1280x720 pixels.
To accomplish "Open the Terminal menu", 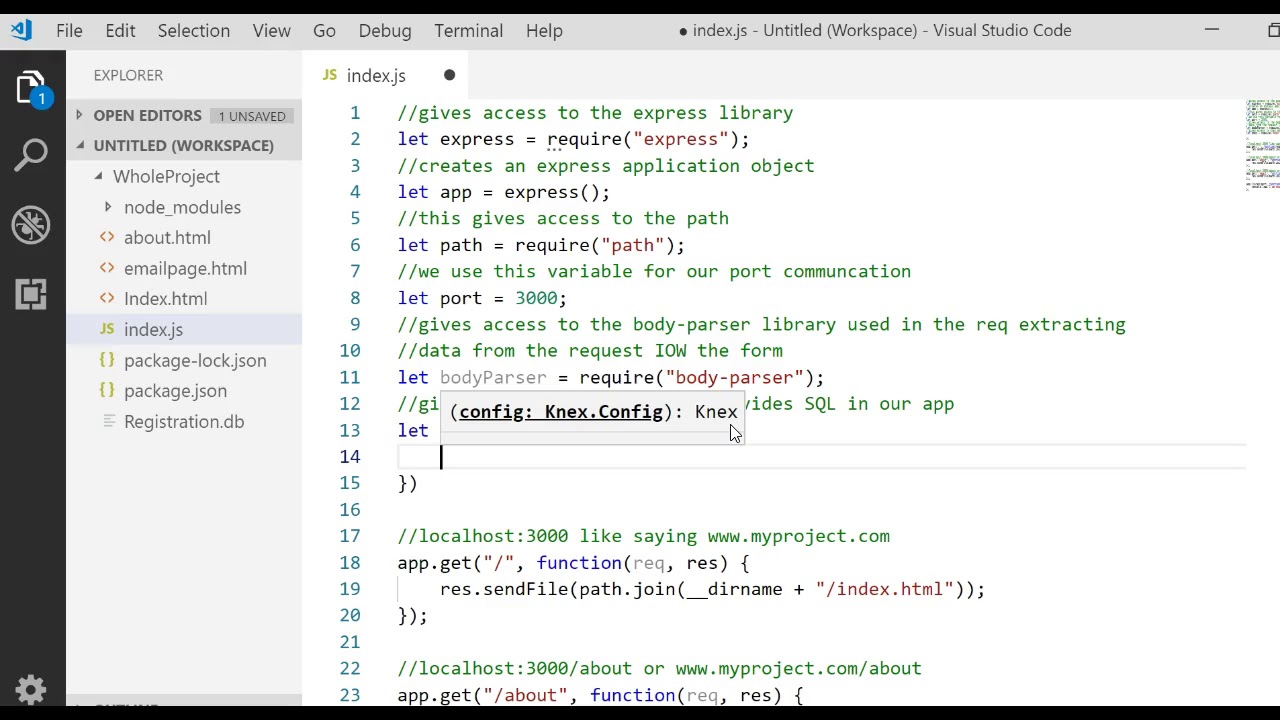I will [469, 31].
